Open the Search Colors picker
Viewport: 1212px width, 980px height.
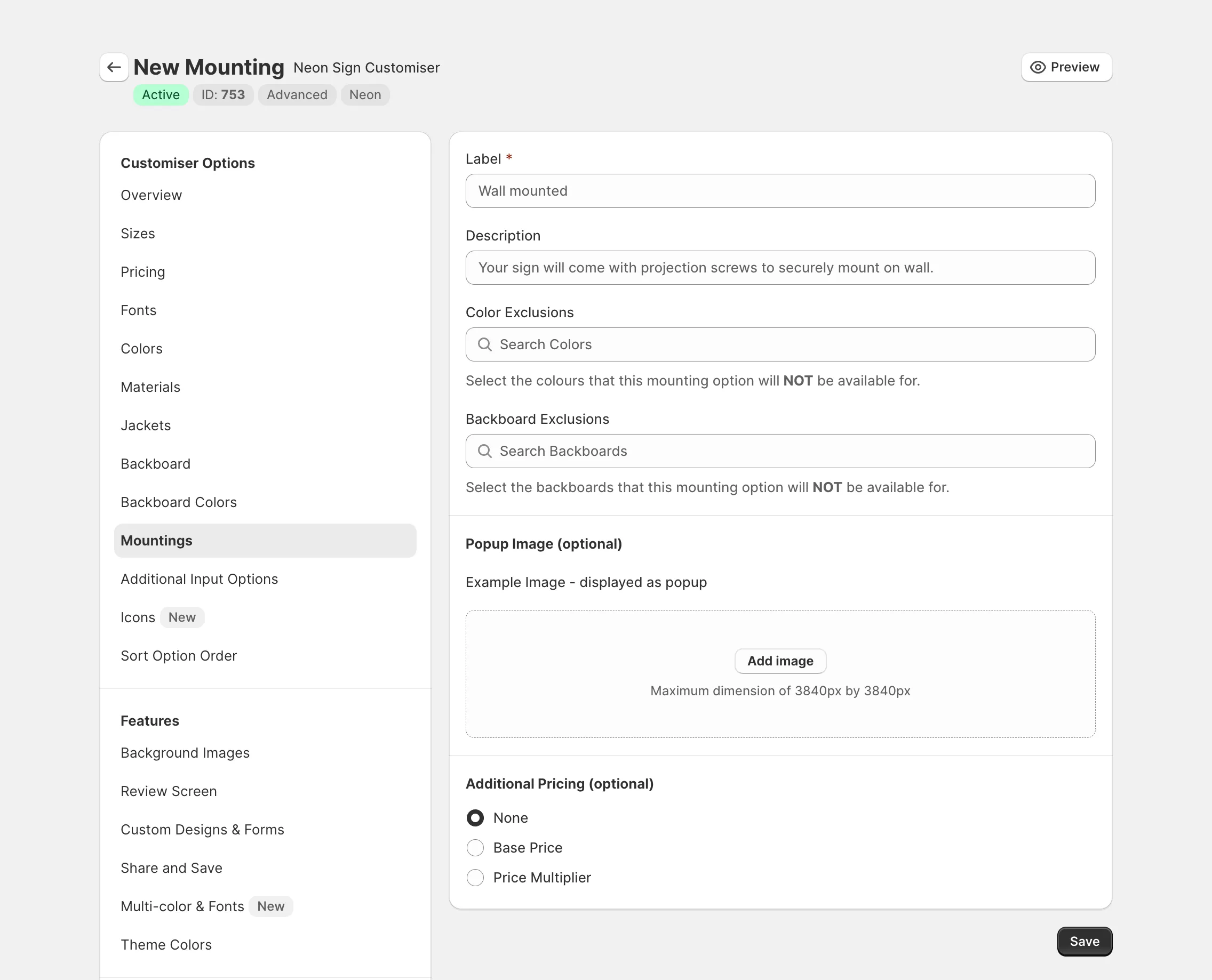click(x=779, y=344)
